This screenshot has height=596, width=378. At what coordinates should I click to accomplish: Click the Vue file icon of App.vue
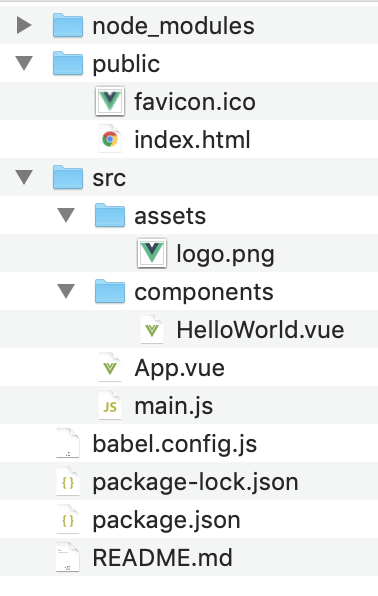pos(110,367)
